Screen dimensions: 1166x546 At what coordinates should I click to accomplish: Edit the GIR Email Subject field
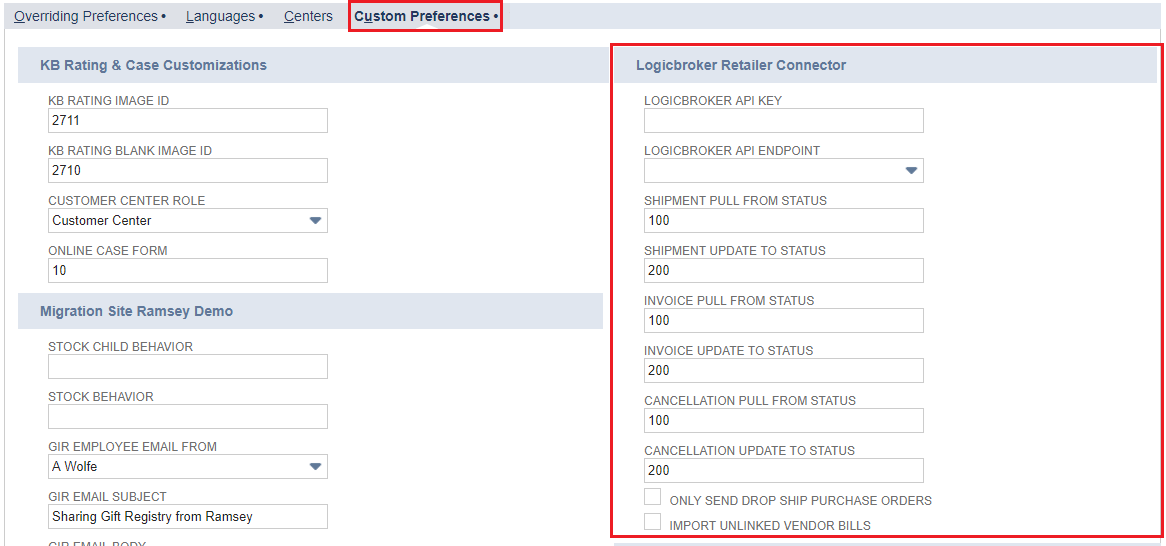(x=188, y=517)
